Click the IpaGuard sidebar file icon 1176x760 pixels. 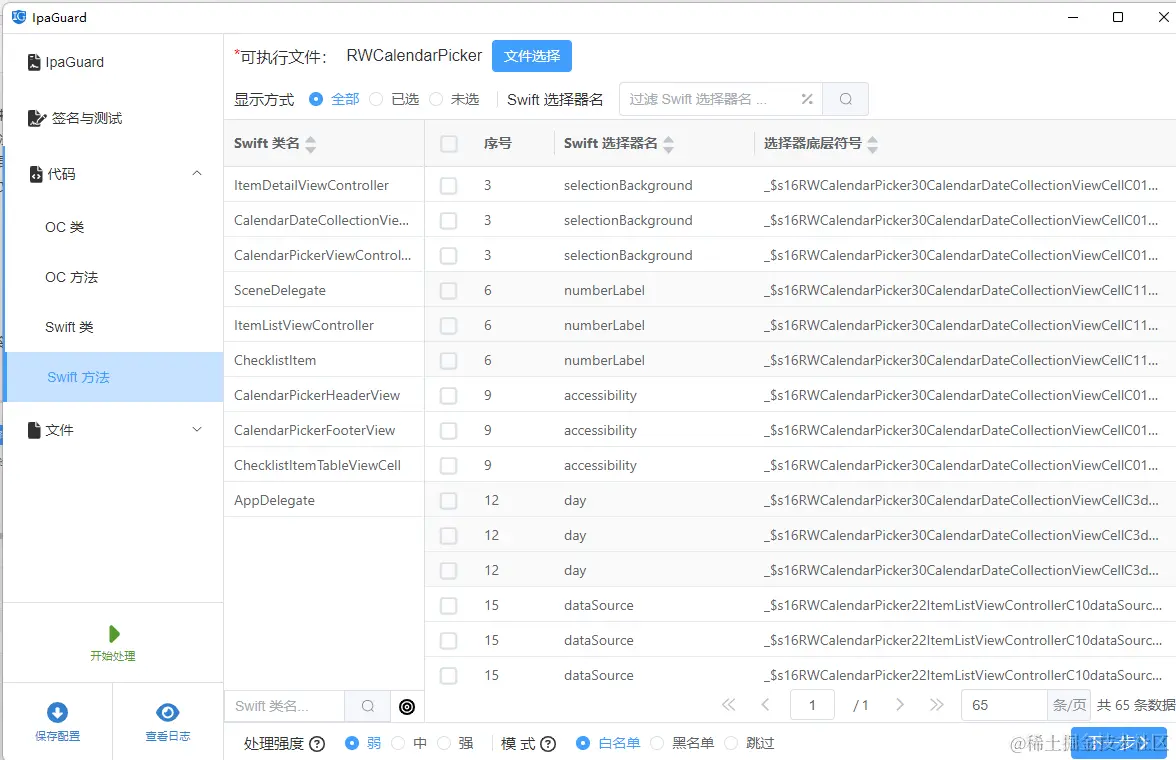pyautogui.click(x=34, y=62)
